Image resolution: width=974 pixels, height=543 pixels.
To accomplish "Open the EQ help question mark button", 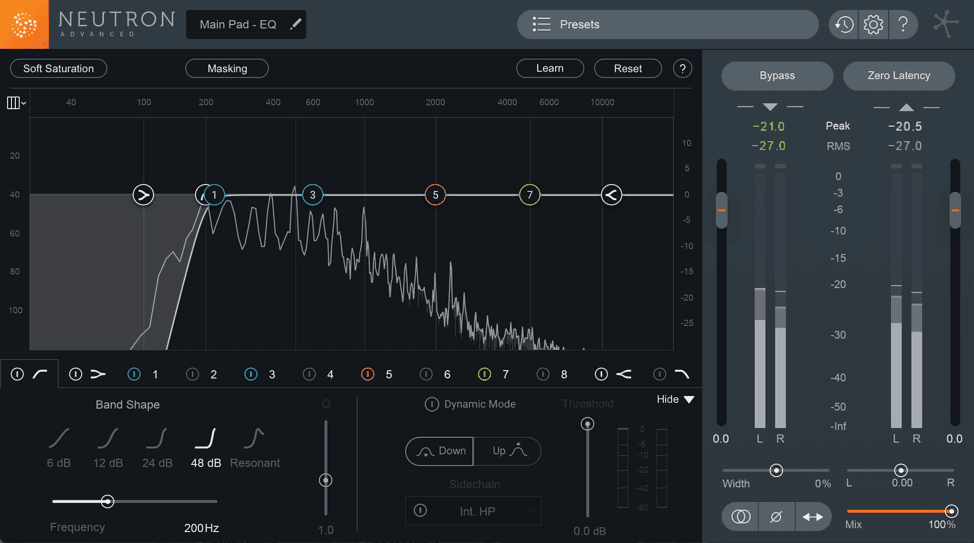I will pos(682,68).
